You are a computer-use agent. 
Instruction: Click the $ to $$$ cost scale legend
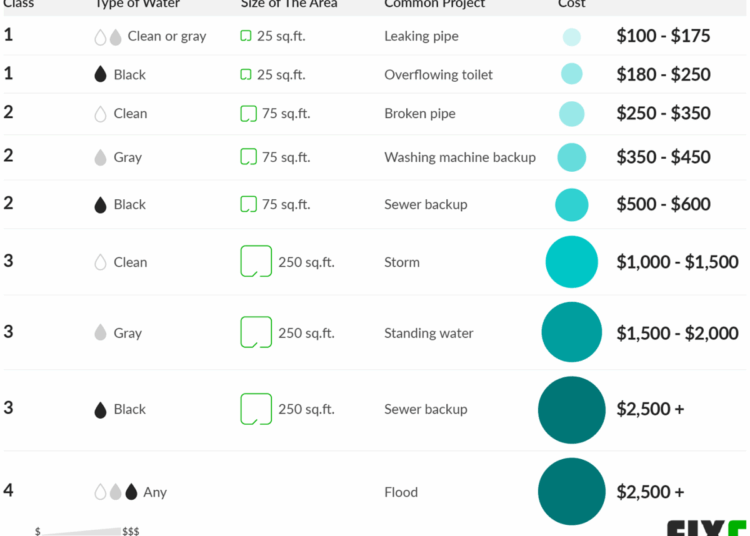[x=88, y=530]
